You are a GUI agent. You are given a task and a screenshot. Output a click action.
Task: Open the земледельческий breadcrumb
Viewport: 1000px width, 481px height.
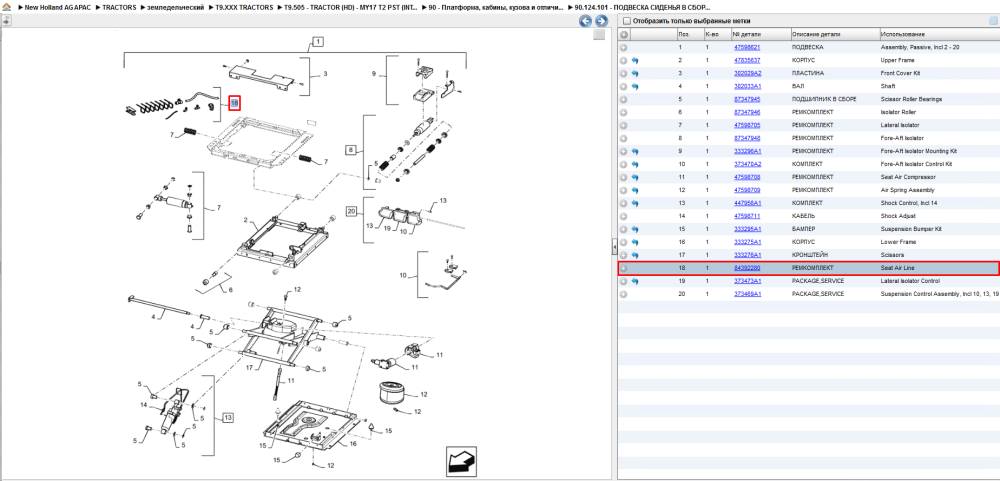tap(176, 8)
